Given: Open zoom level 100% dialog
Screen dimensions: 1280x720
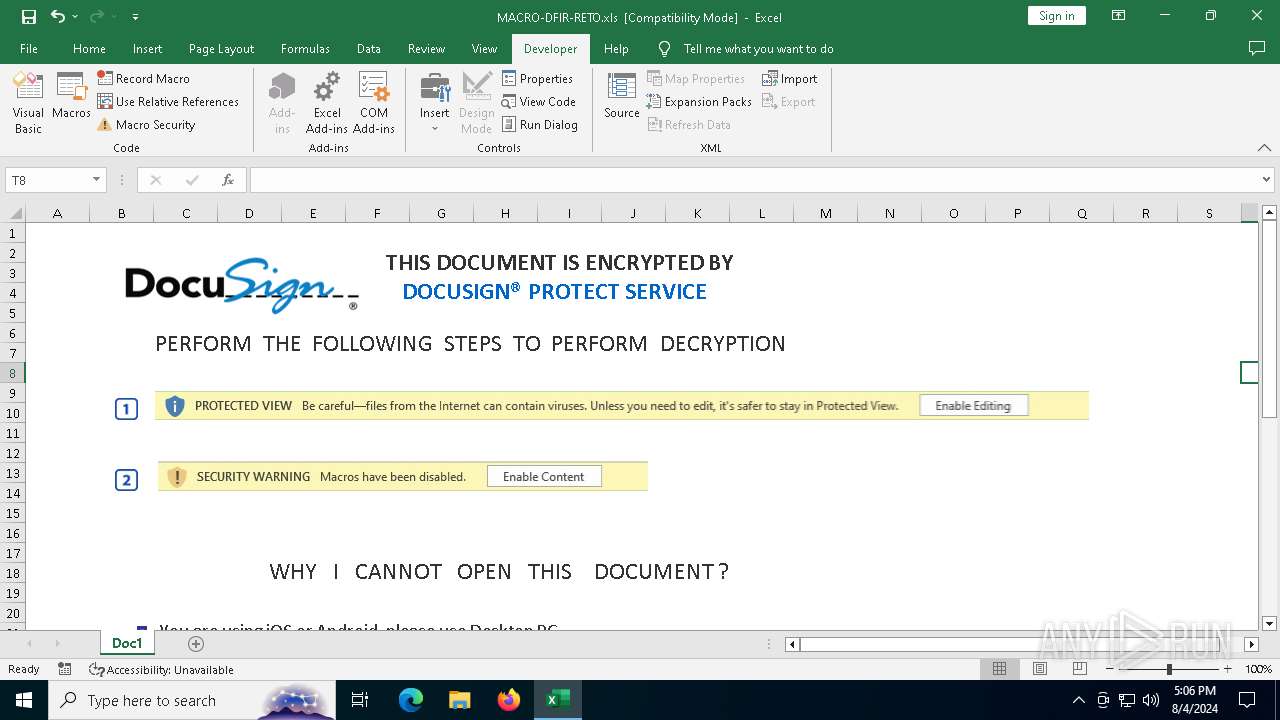Looking at the screenshot, I should click(1258, 669).
